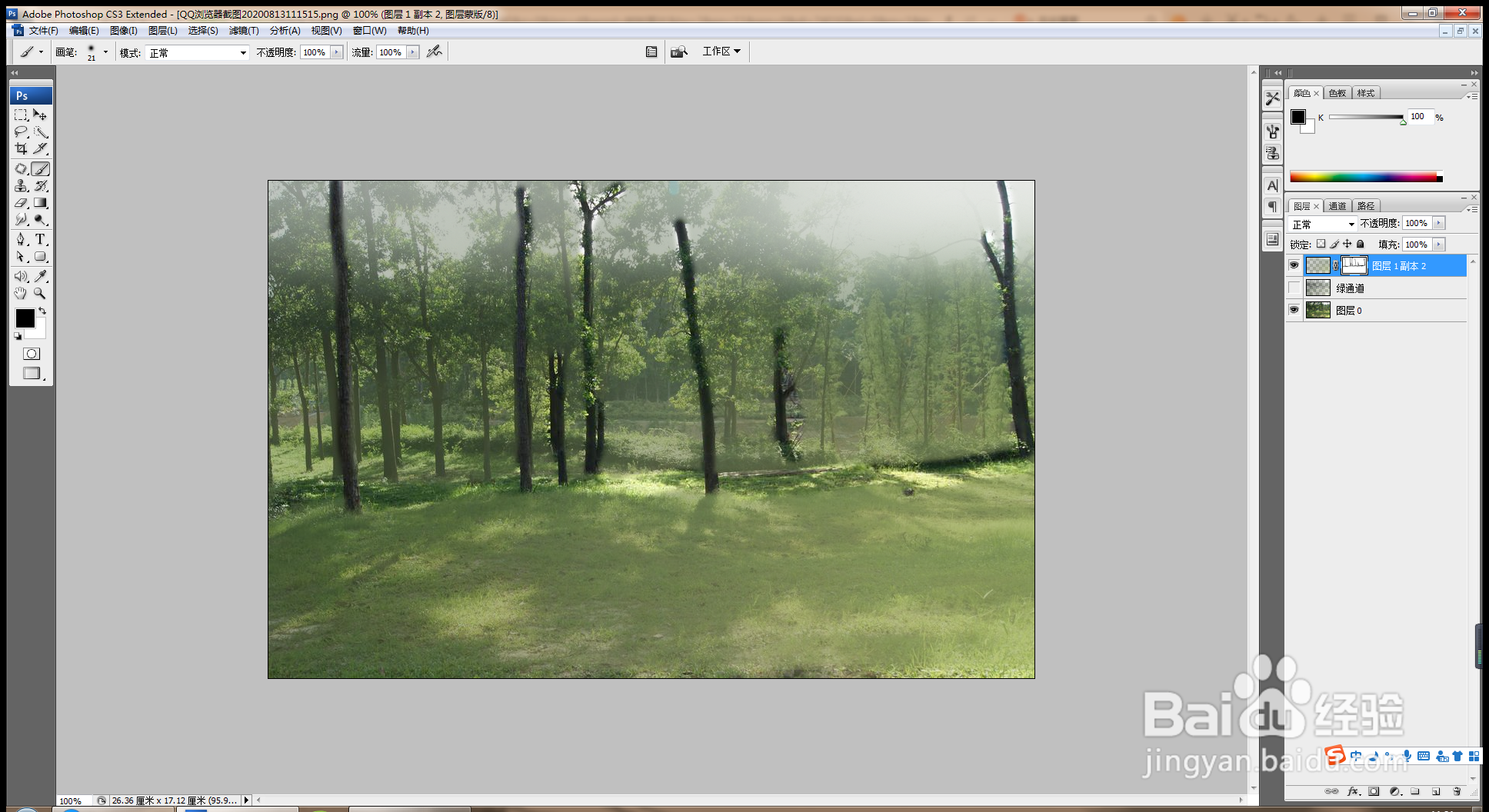Select the Rectangular Marquee tool
Screen dimensions: 1489x812
21,115
